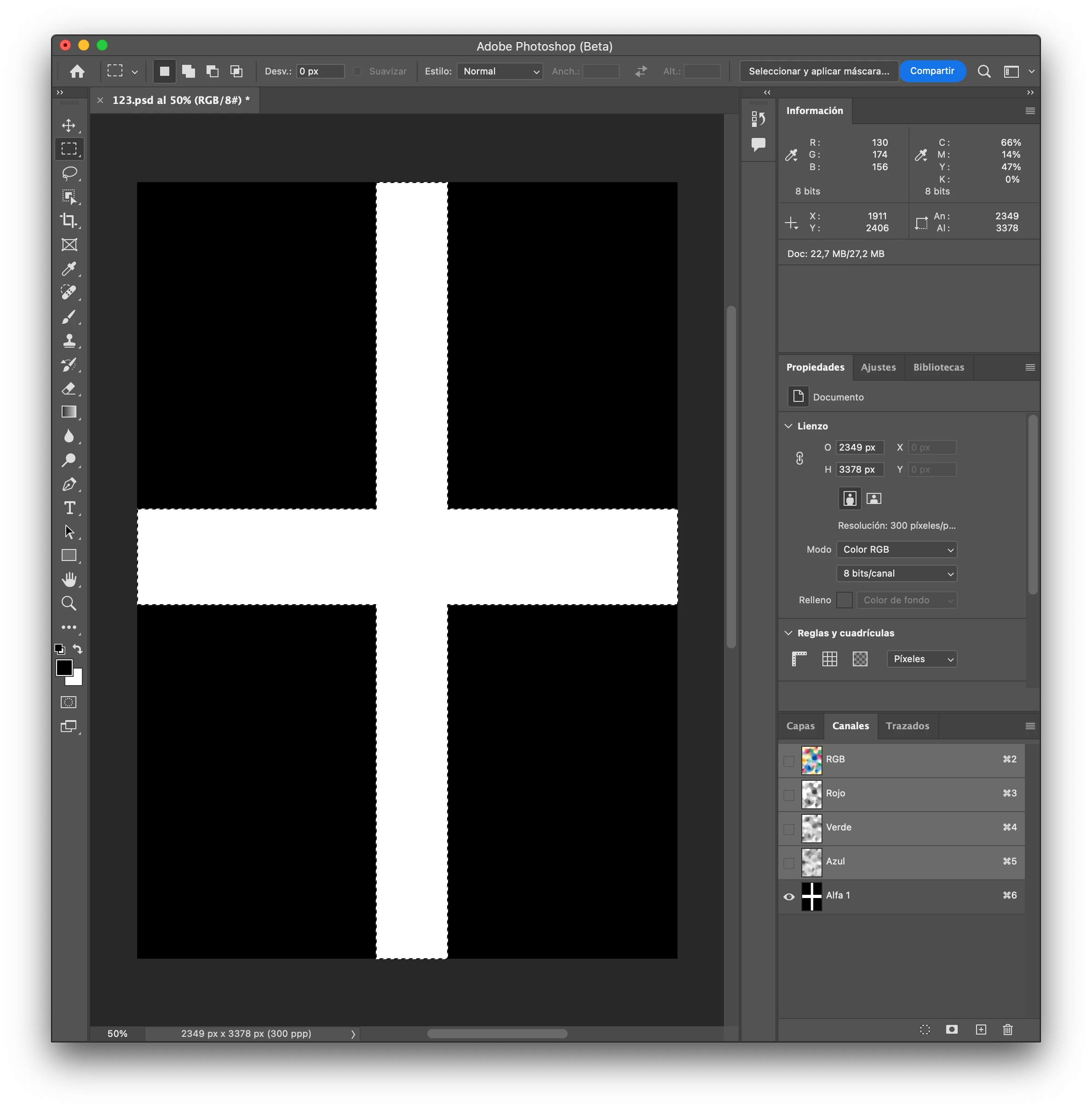
Task: Switch to the Capas tab
Action: (x=800, y=726)
